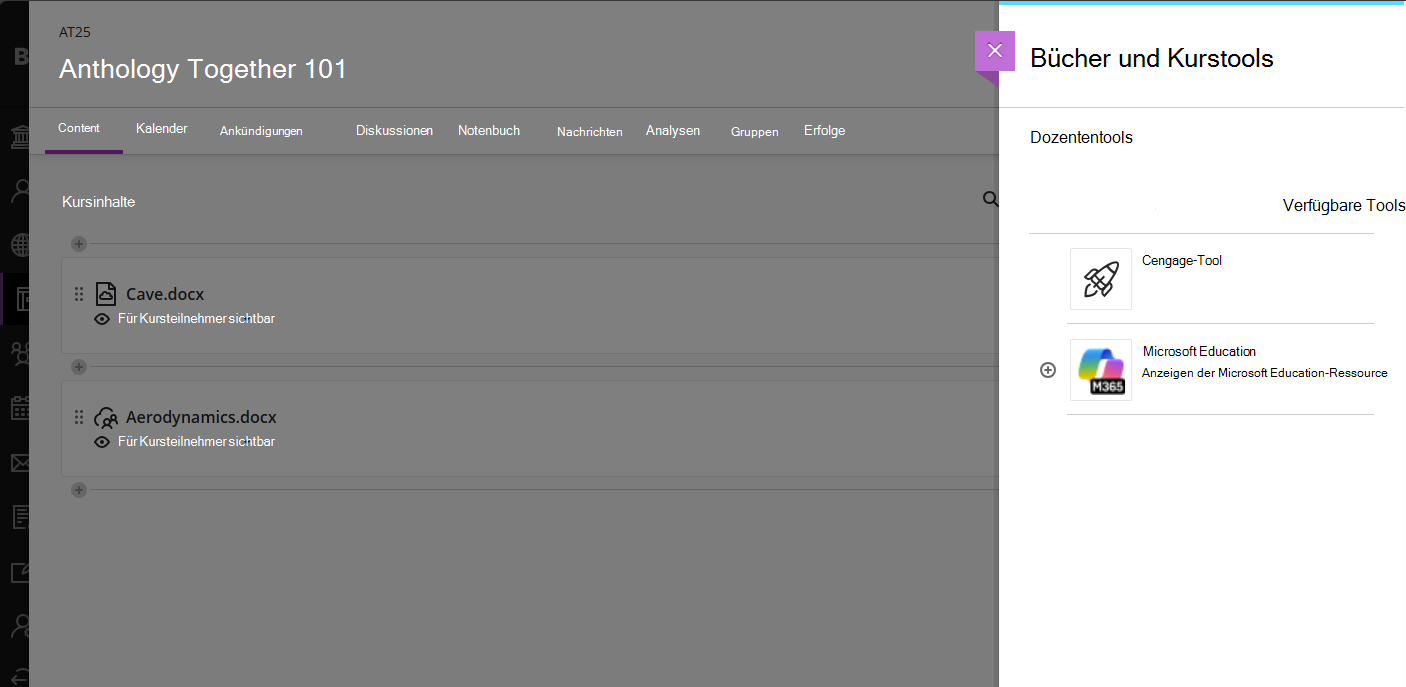The width and height of the screenshot is (1406, 687).
Task: Open the Diskussionen tab
Action: (394, 131)
